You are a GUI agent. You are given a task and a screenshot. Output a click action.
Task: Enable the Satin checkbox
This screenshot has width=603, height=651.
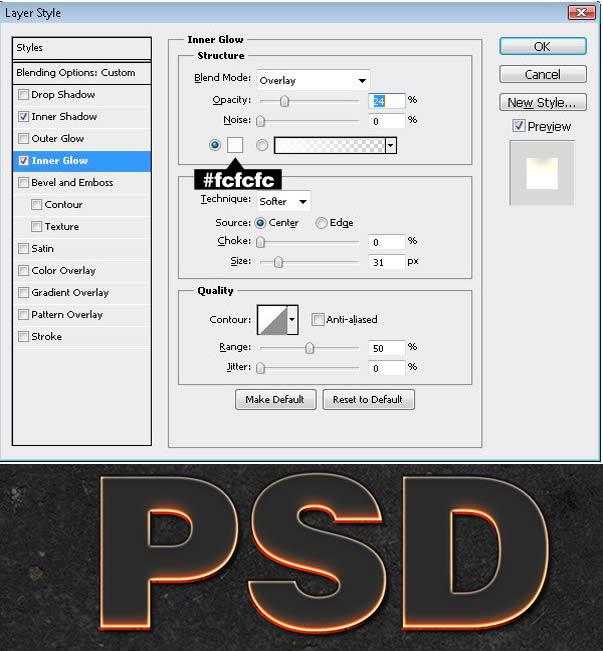[23, 249]
